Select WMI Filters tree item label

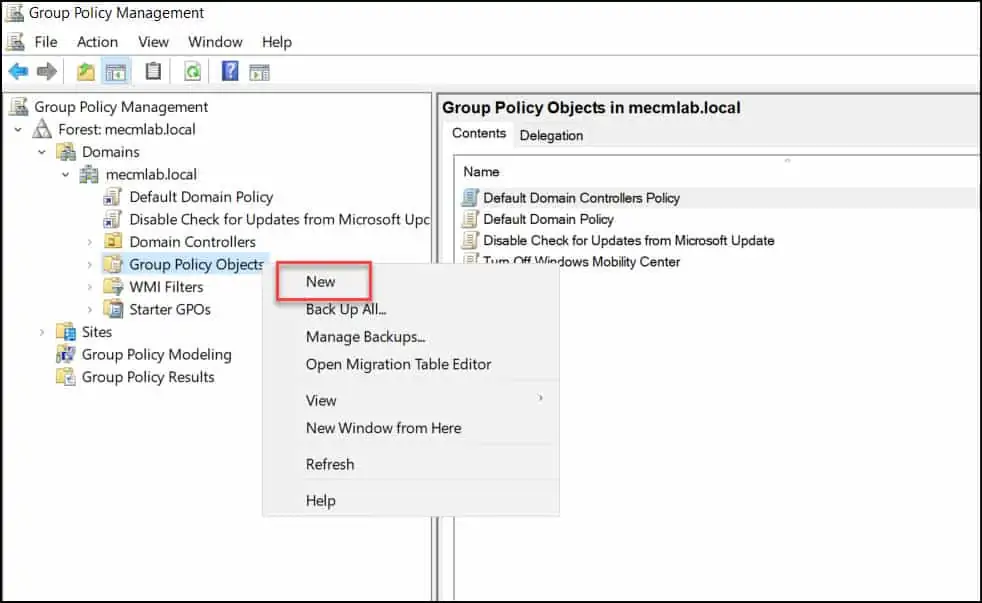pyautogui.click(x=166, y=287)
